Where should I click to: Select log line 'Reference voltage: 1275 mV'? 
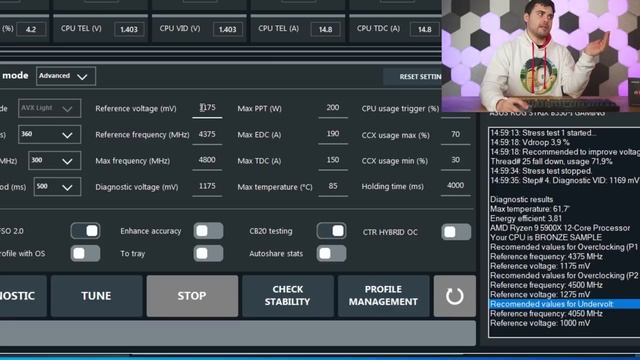[x=540, y=295]
